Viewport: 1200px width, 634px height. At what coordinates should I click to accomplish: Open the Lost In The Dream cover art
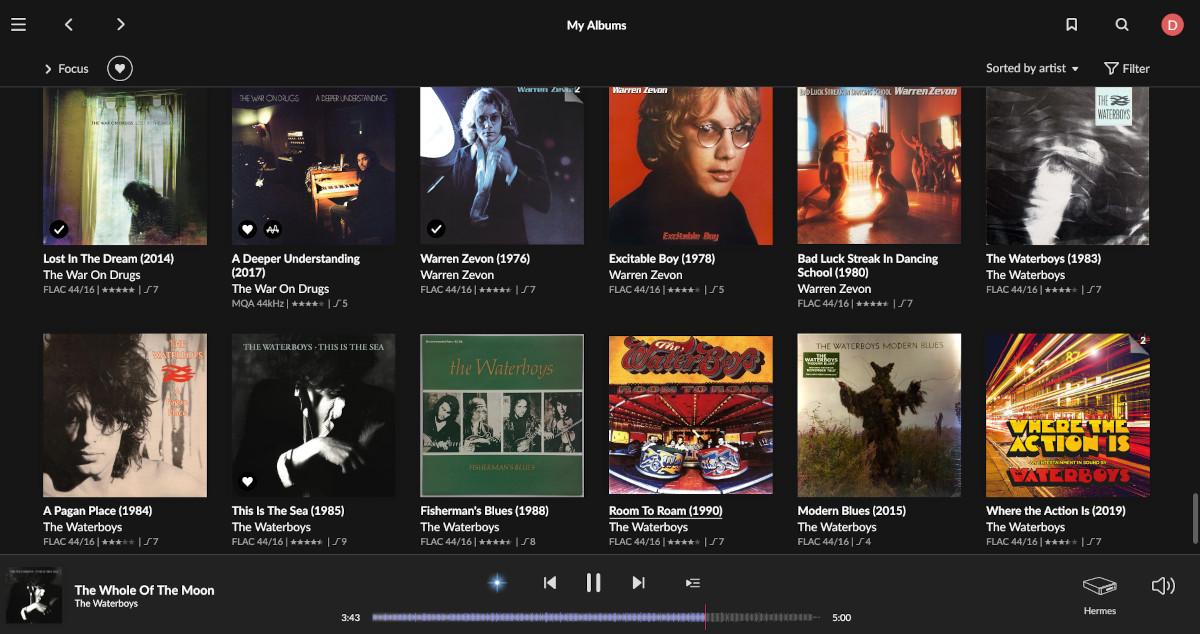[125, 166]
